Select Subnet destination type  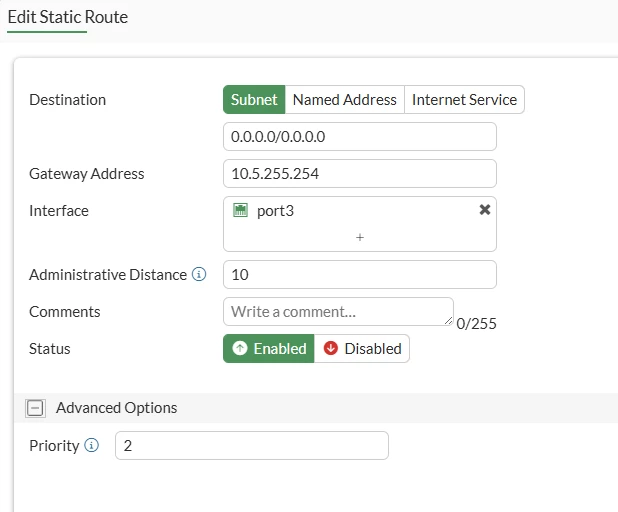(x=254, y=100)
